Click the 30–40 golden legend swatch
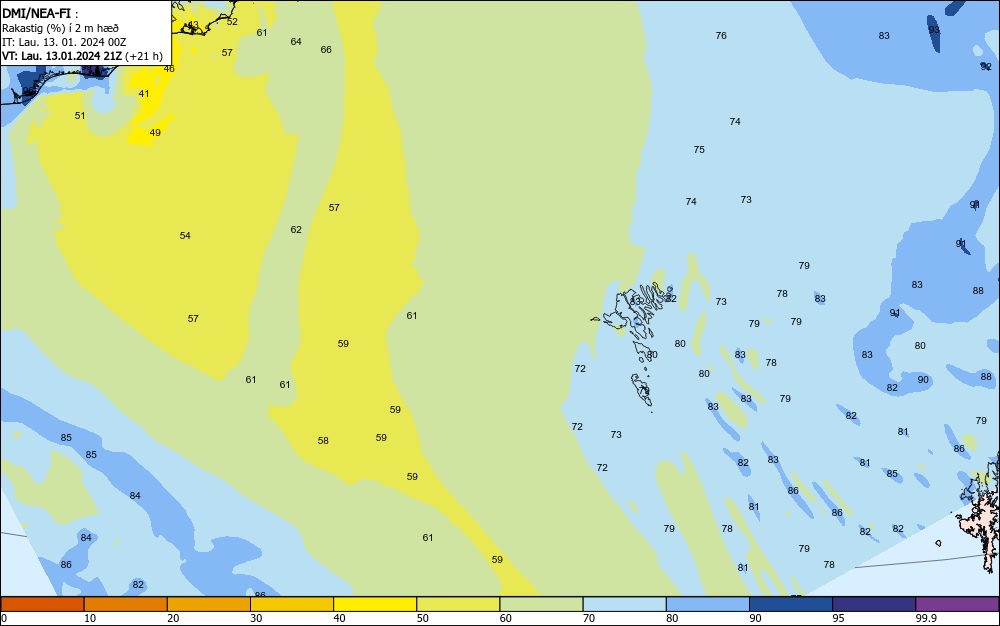The image size is (1000, 626). click(292, 604)
